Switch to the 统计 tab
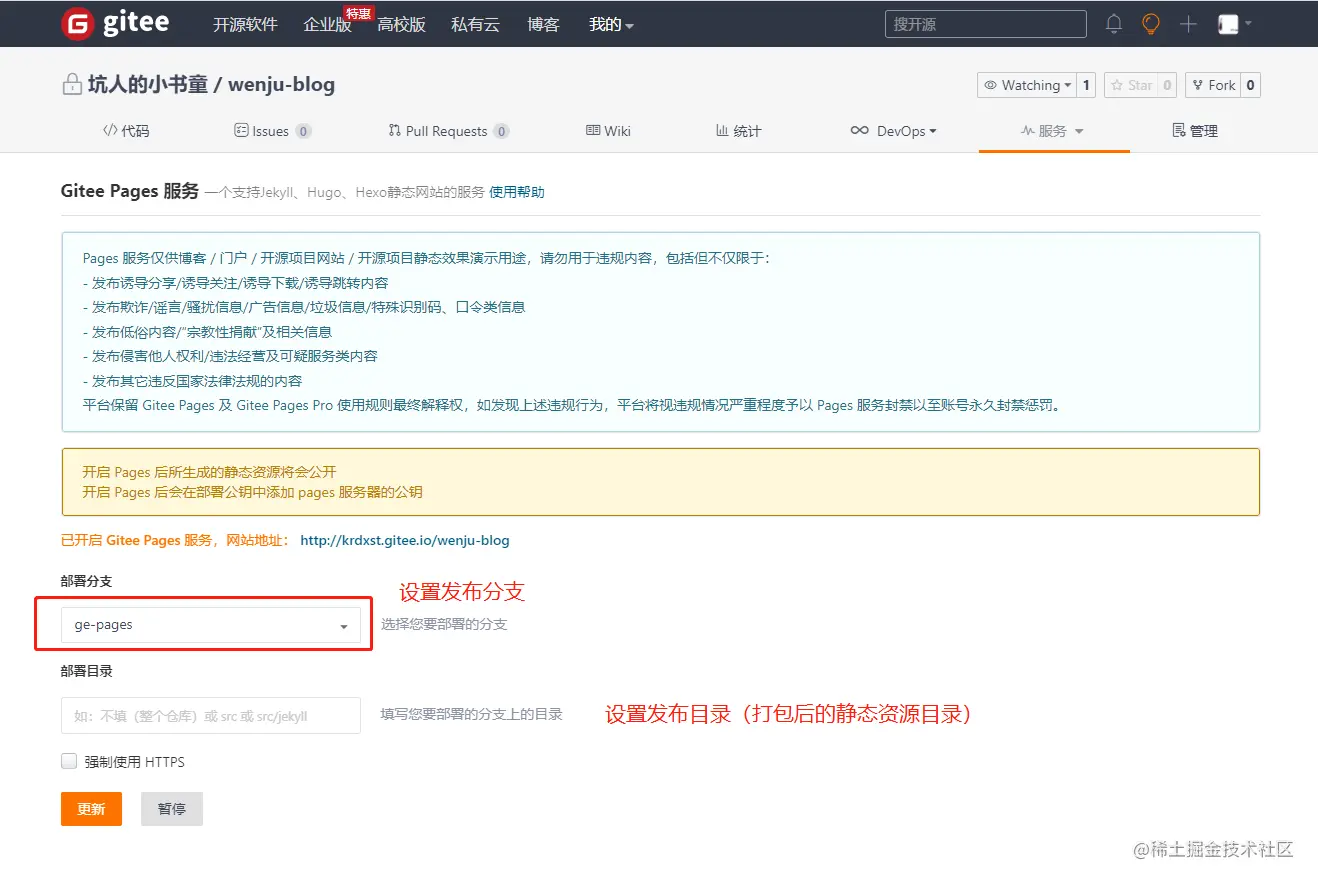This screenshot has width=1318, height=884. click(738, 131)
